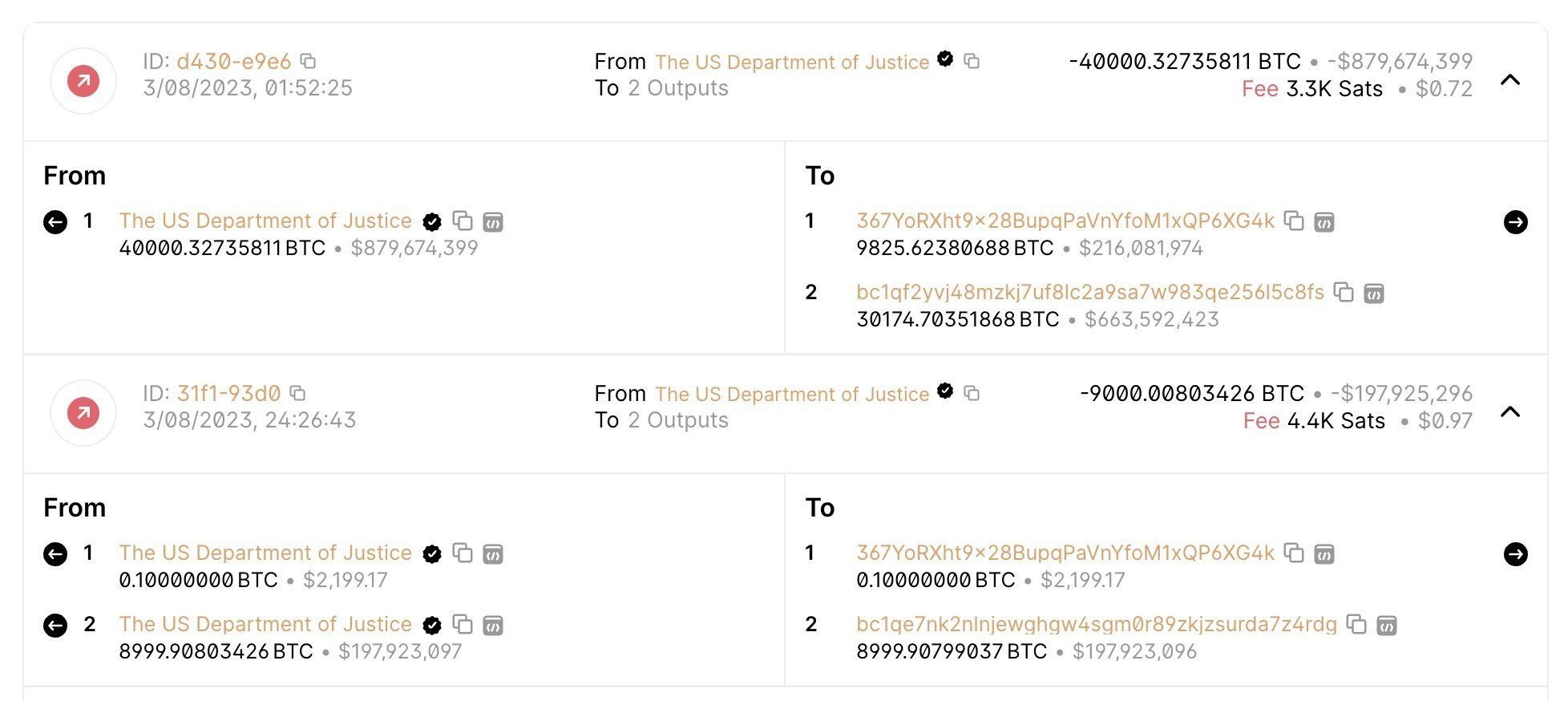Copy address bc1qe7nk2nlnjewghgw4sgm0r89zkjzsurda7z4rdg
The image size is (1568, 701).
tap(1356, 624)
